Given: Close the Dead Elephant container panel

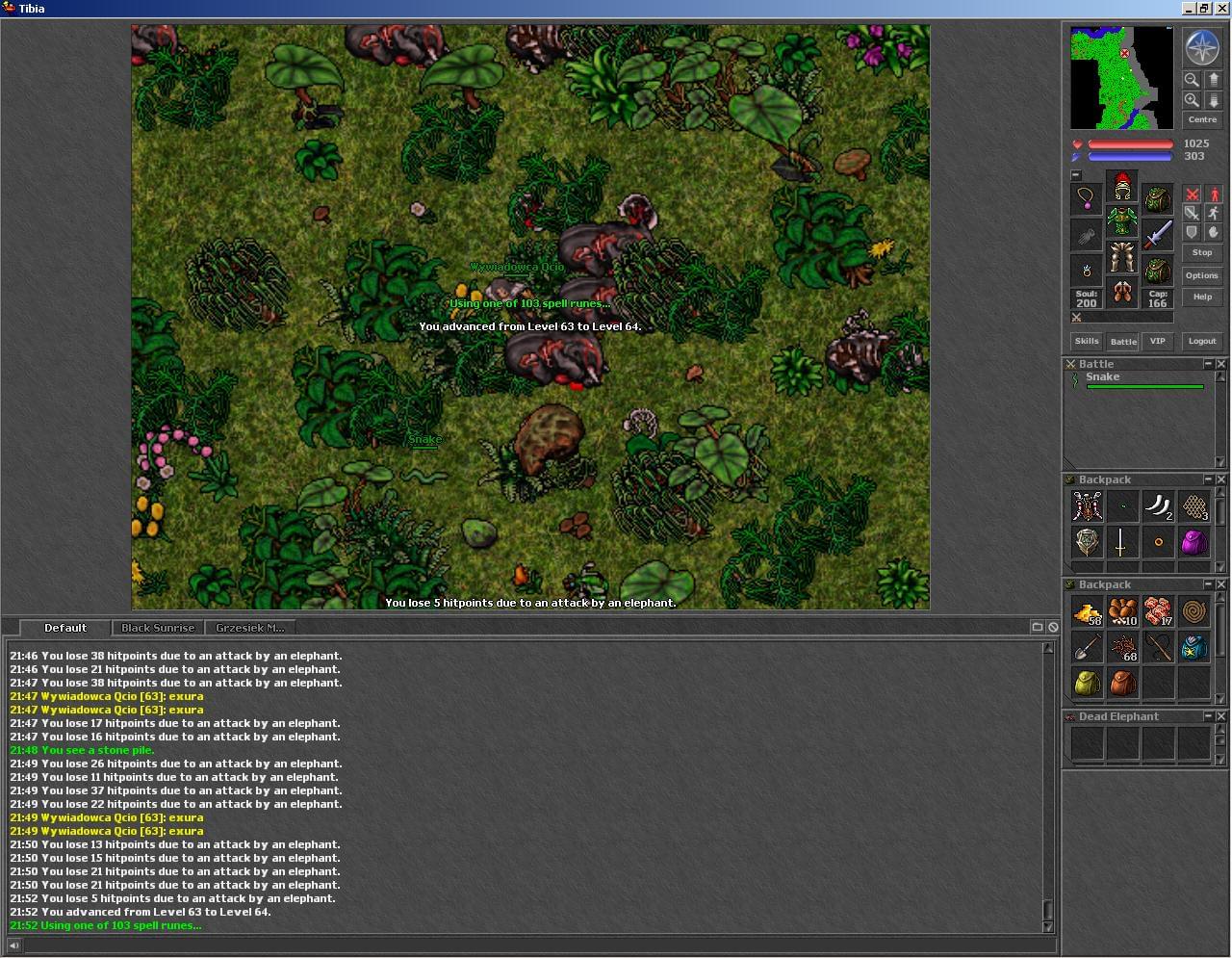Looking at the screenshot, I should pos(1221,716).
